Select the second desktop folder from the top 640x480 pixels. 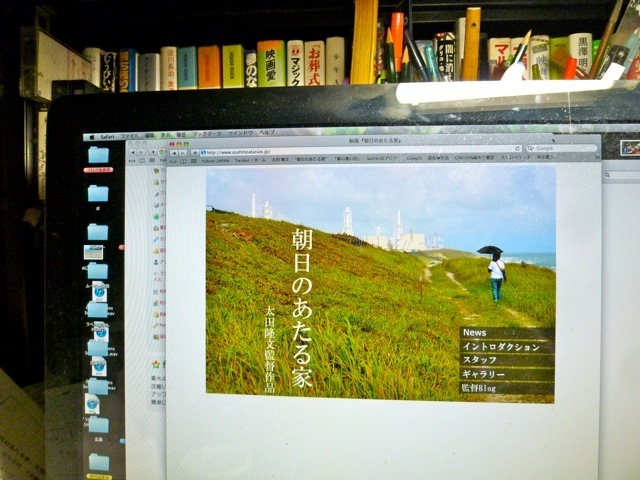tap(98, 193)
